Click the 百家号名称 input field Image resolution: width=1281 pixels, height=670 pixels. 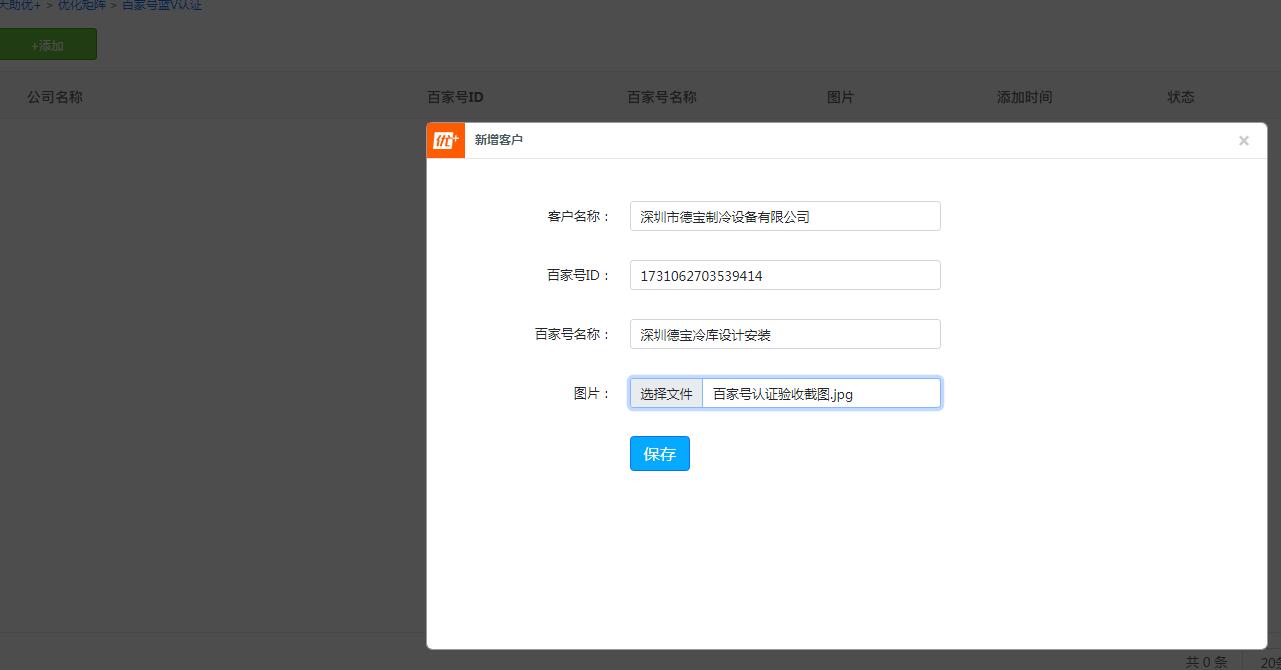pos(785,334)
